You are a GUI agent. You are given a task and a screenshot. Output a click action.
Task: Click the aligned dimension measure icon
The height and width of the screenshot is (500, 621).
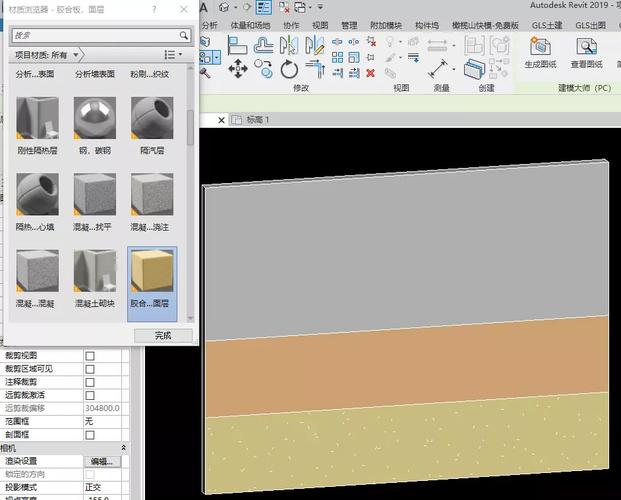pyautogui.click(x=439, y=67)
